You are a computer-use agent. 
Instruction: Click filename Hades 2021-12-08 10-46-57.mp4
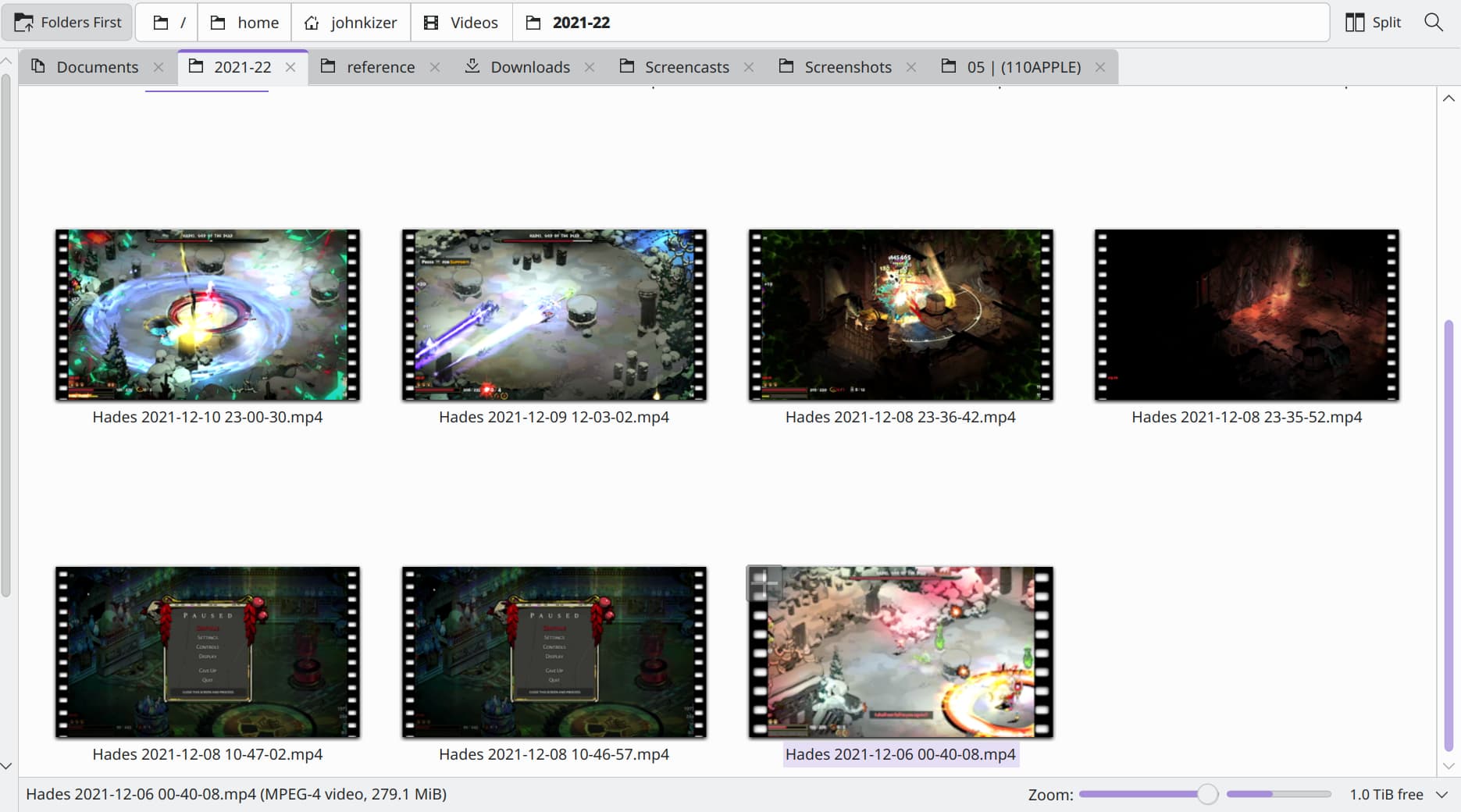[x=554, y=754]
